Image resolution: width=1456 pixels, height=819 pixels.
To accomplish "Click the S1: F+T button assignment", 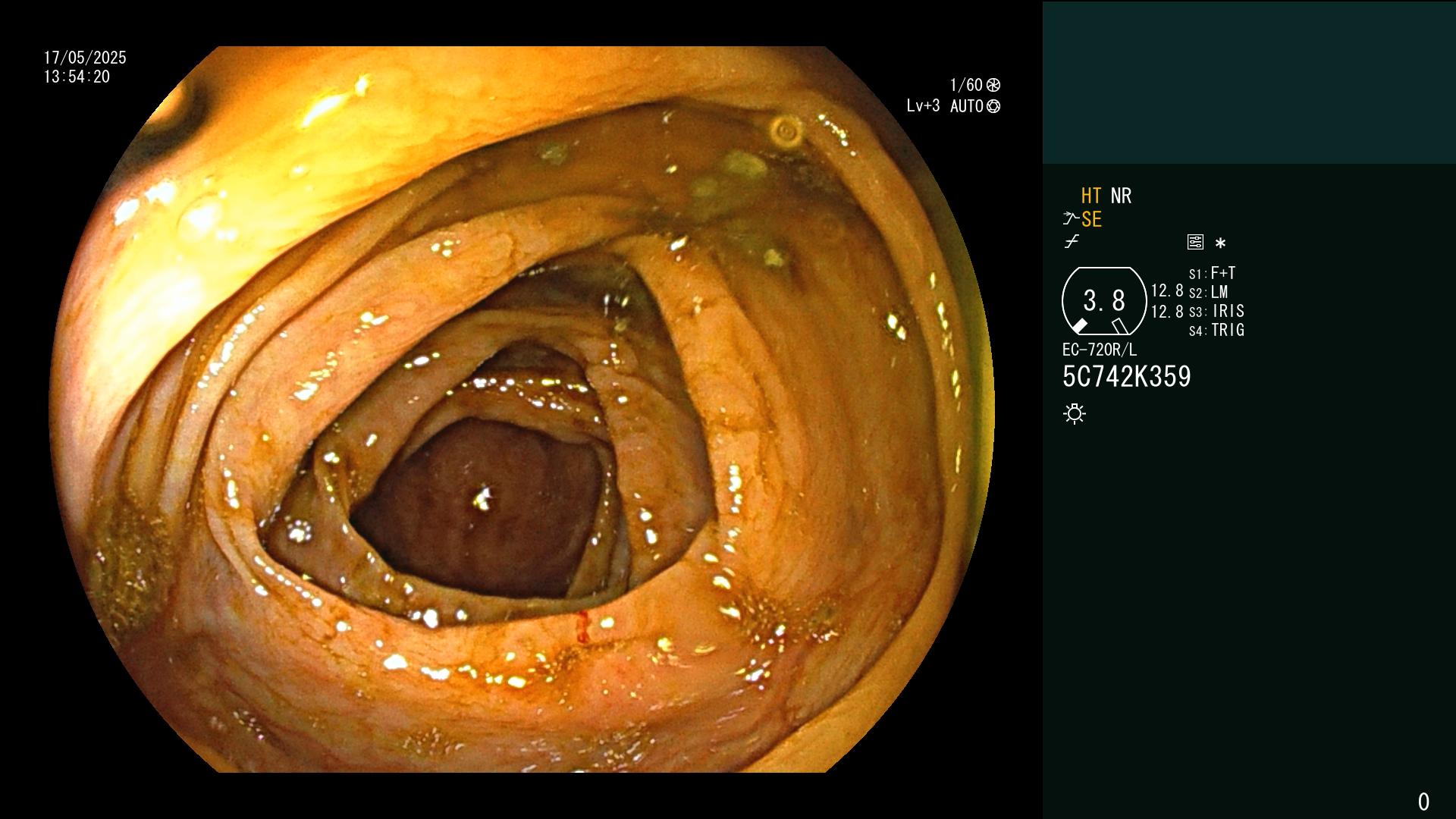I will tap(1212, 273).
